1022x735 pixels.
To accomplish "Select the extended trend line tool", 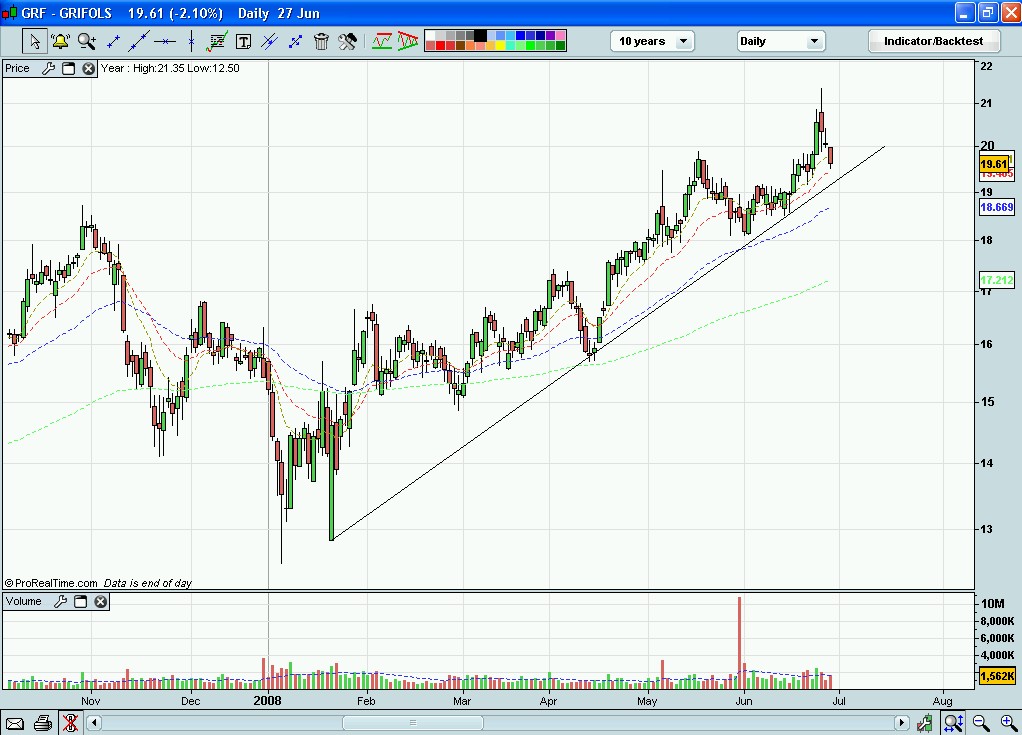I will click(x=139, y=41).
